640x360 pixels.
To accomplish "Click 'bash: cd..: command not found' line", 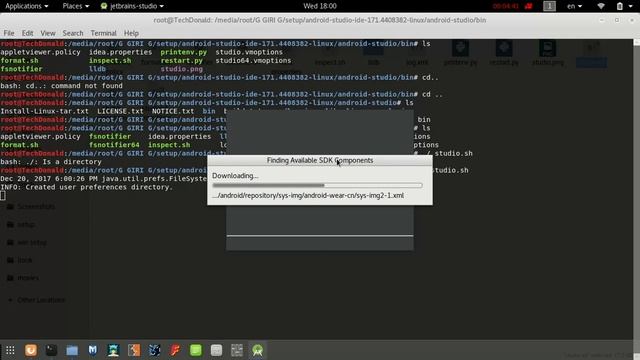I will (61, 86).
